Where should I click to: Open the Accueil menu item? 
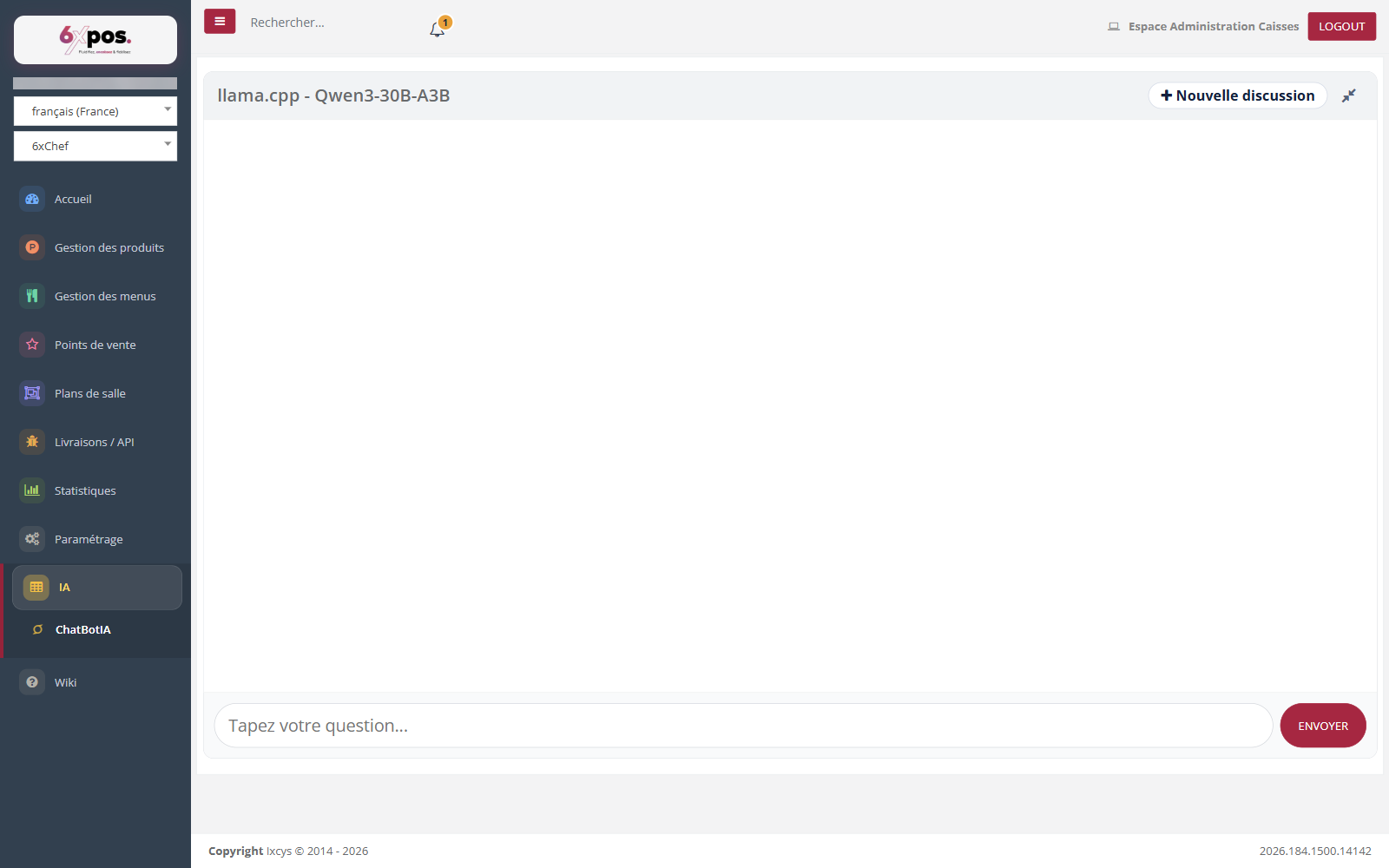[95, 199]
